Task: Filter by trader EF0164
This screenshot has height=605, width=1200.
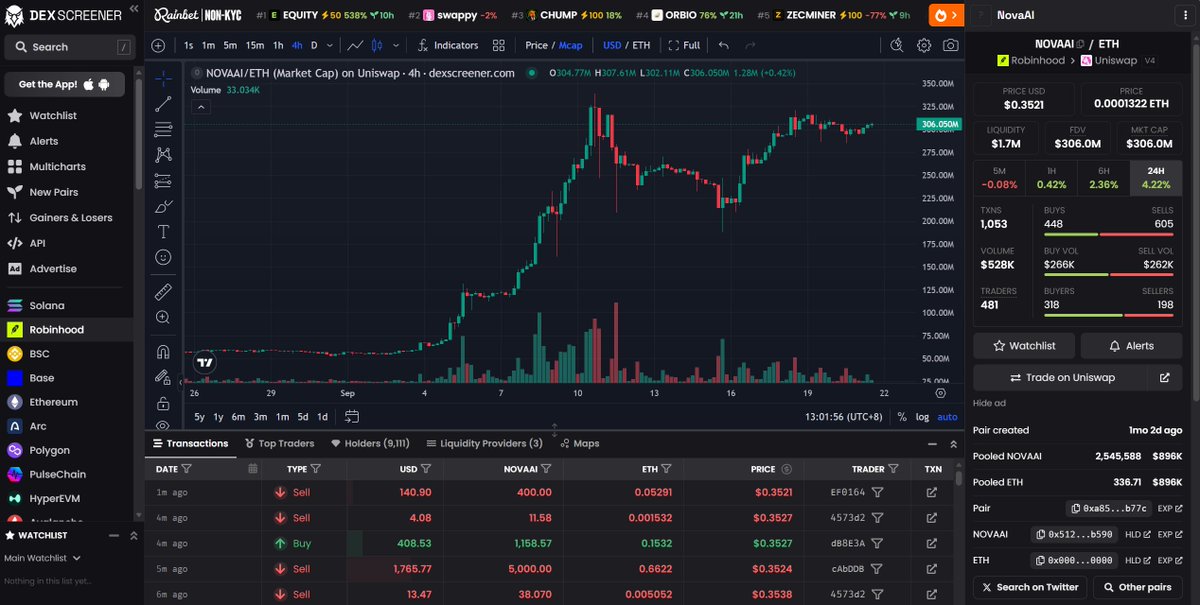Action: click(877, 492)
